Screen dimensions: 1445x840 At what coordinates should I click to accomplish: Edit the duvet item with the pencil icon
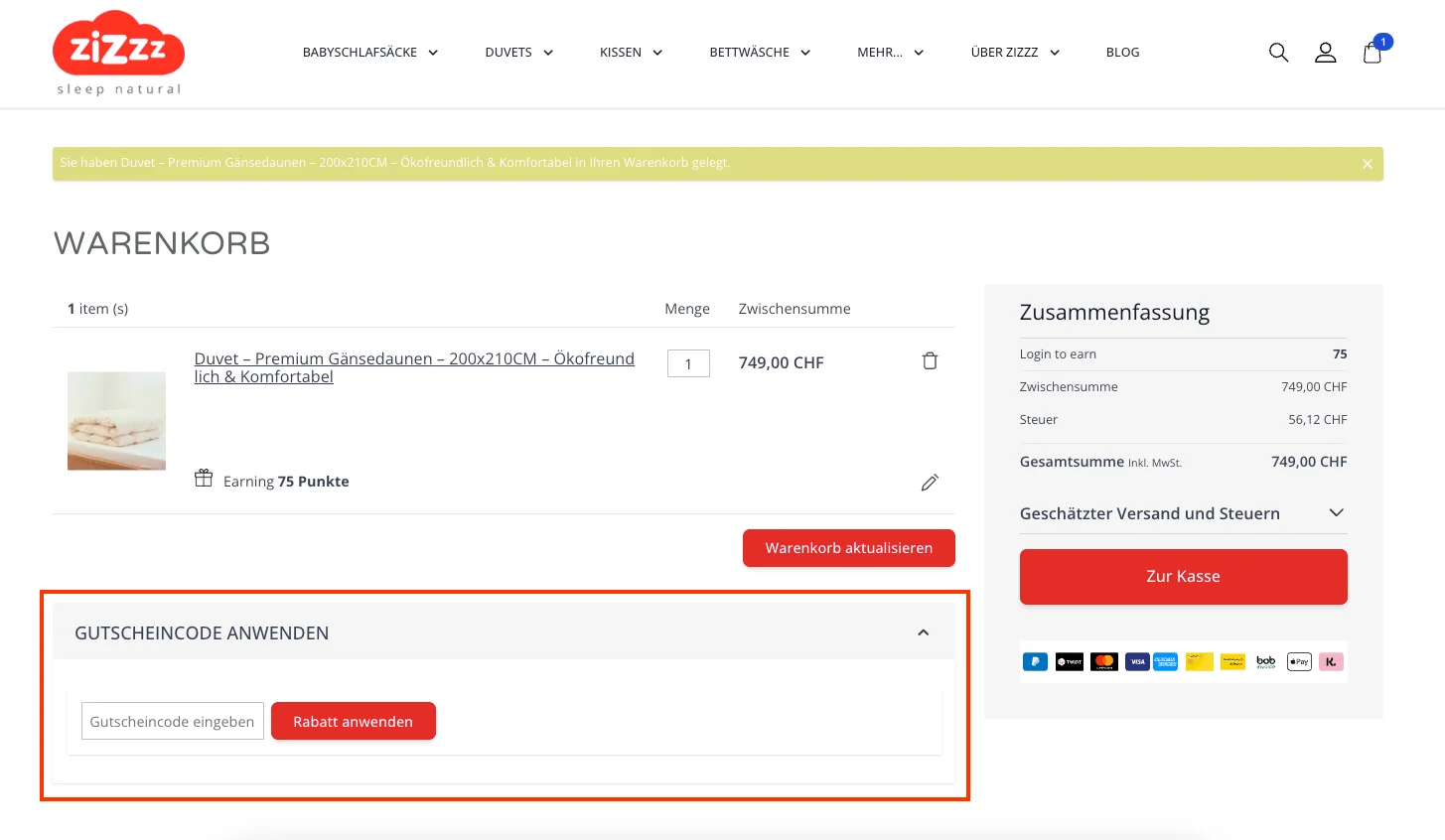930,483
